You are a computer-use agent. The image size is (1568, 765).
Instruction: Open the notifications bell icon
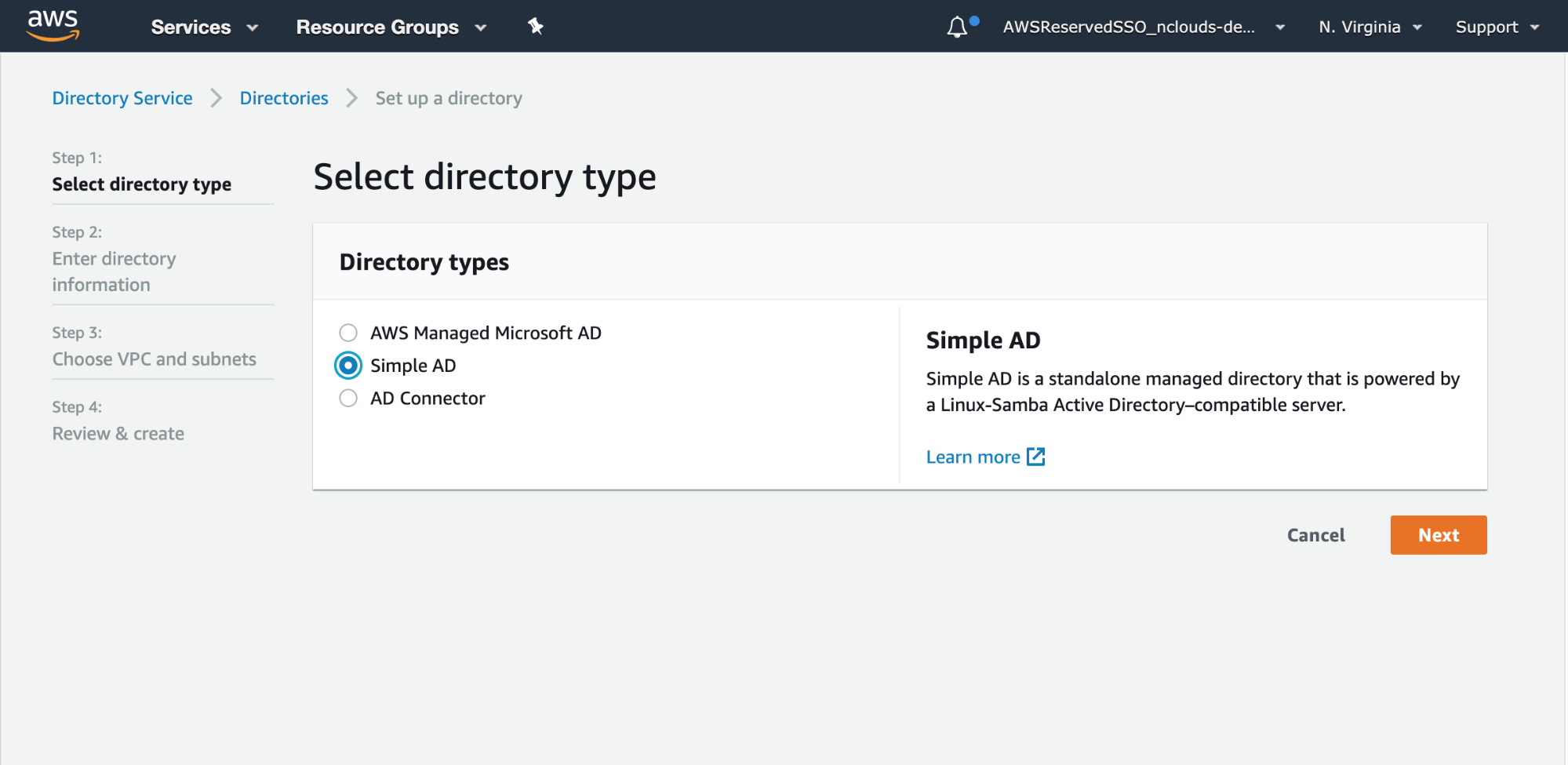coord(957,27)
